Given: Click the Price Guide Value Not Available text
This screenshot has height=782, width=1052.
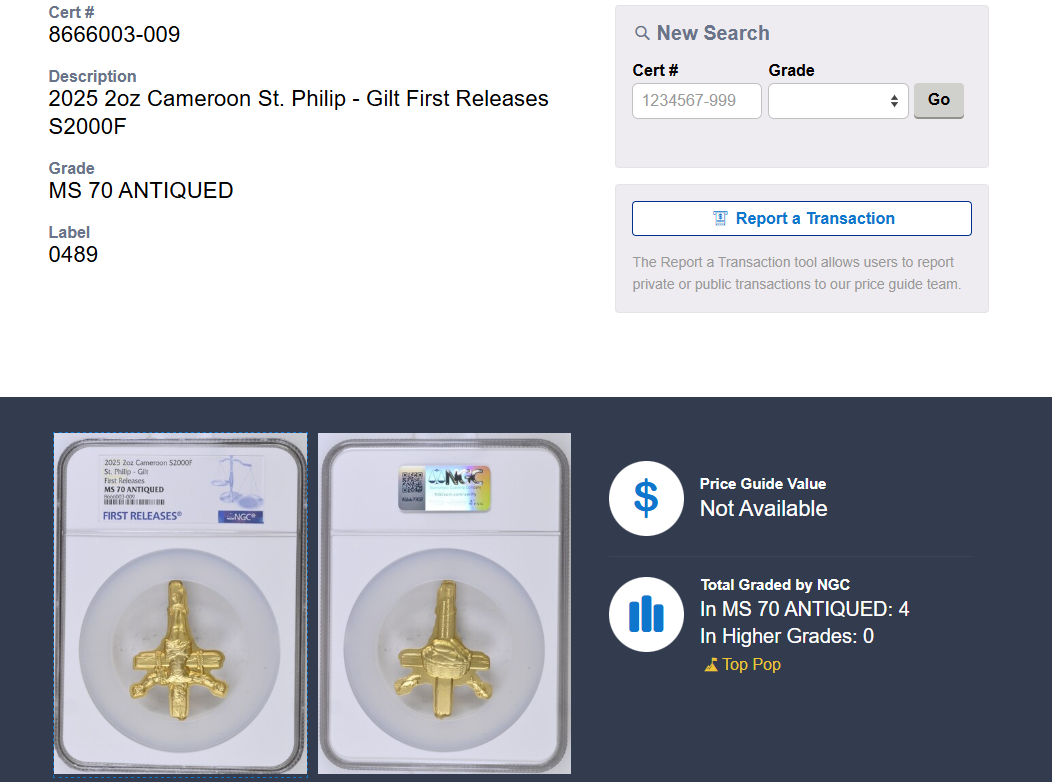Looking at the screenshot, I should [763, 508].
